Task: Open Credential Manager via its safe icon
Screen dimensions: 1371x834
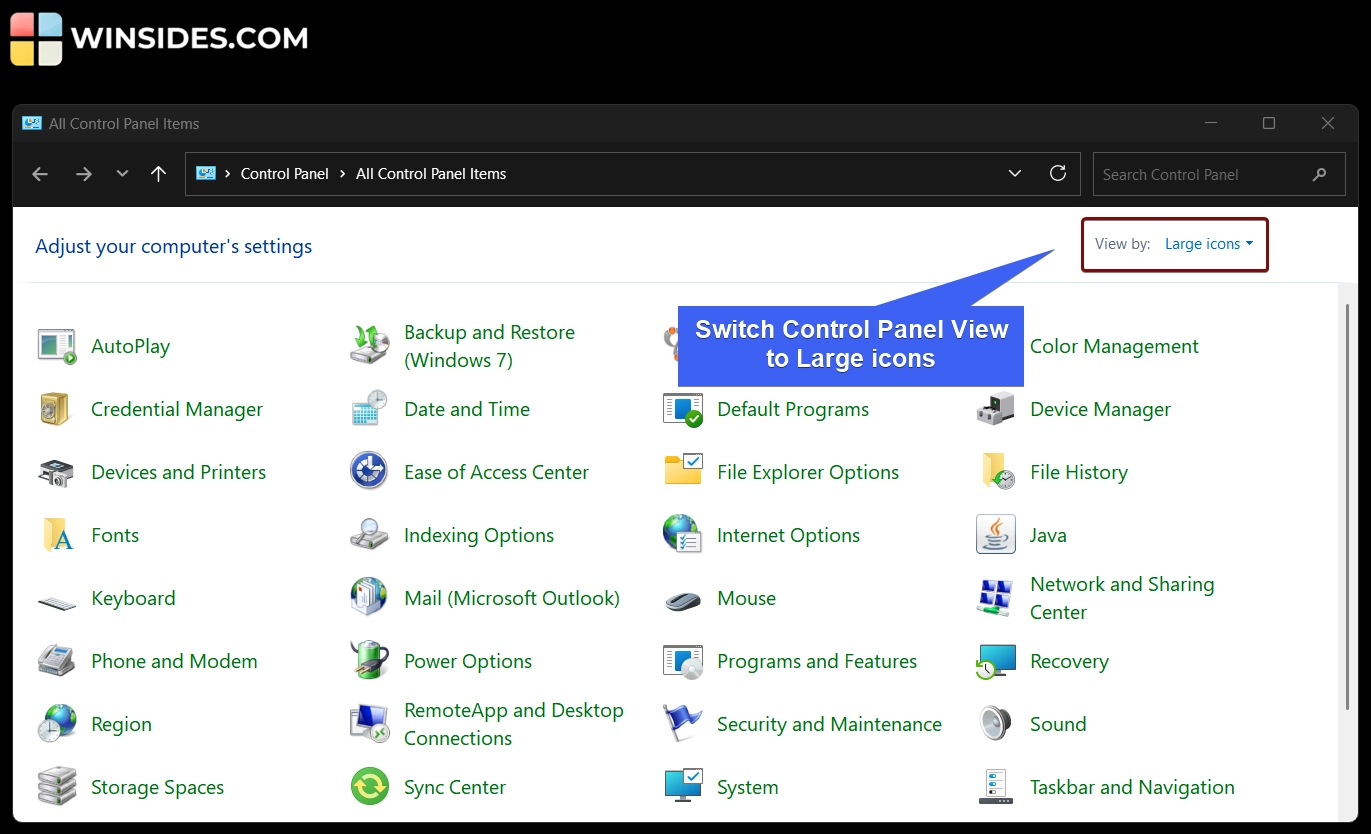Action: (x=56, y=409)
